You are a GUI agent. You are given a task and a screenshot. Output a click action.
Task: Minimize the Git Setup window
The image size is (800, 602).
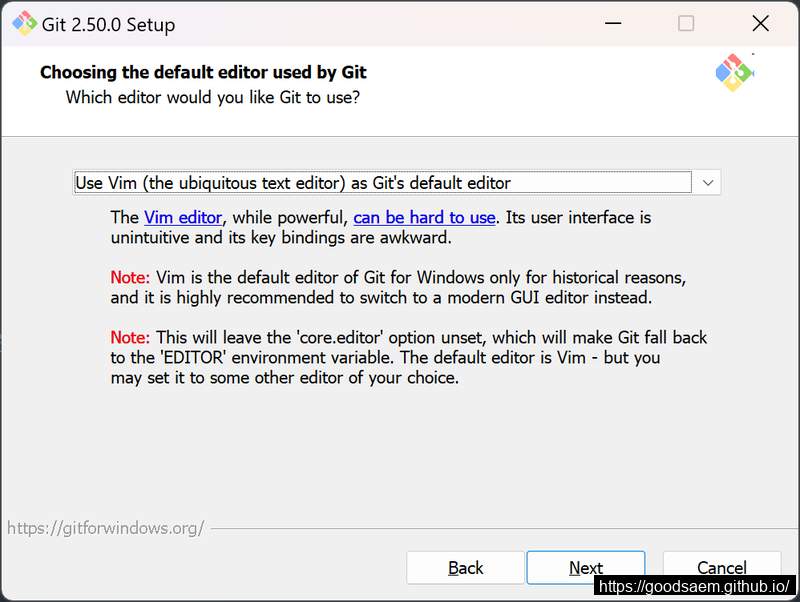tap(613, 23)
